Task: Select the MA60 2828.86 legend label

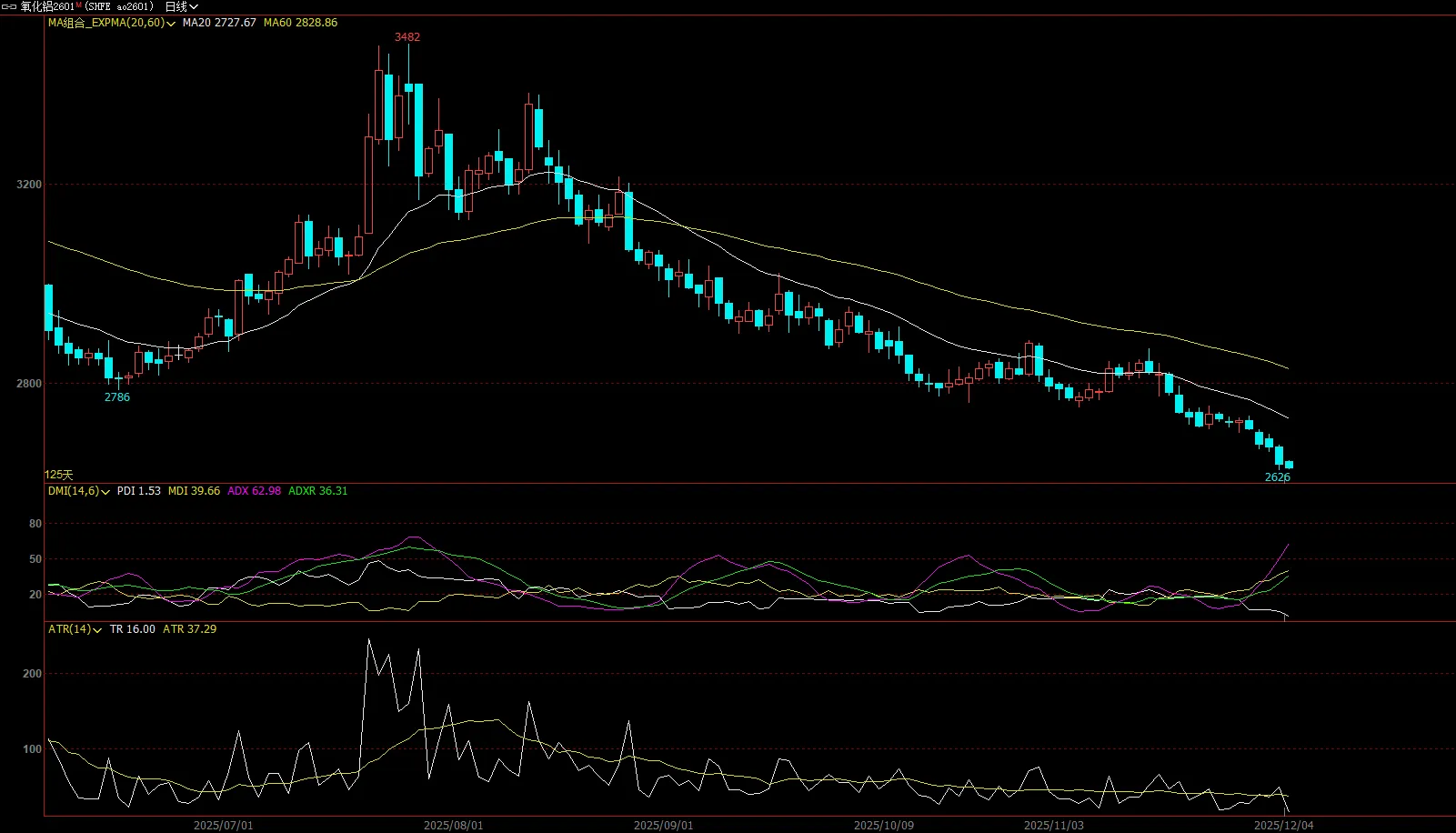Action: (300, 23)
